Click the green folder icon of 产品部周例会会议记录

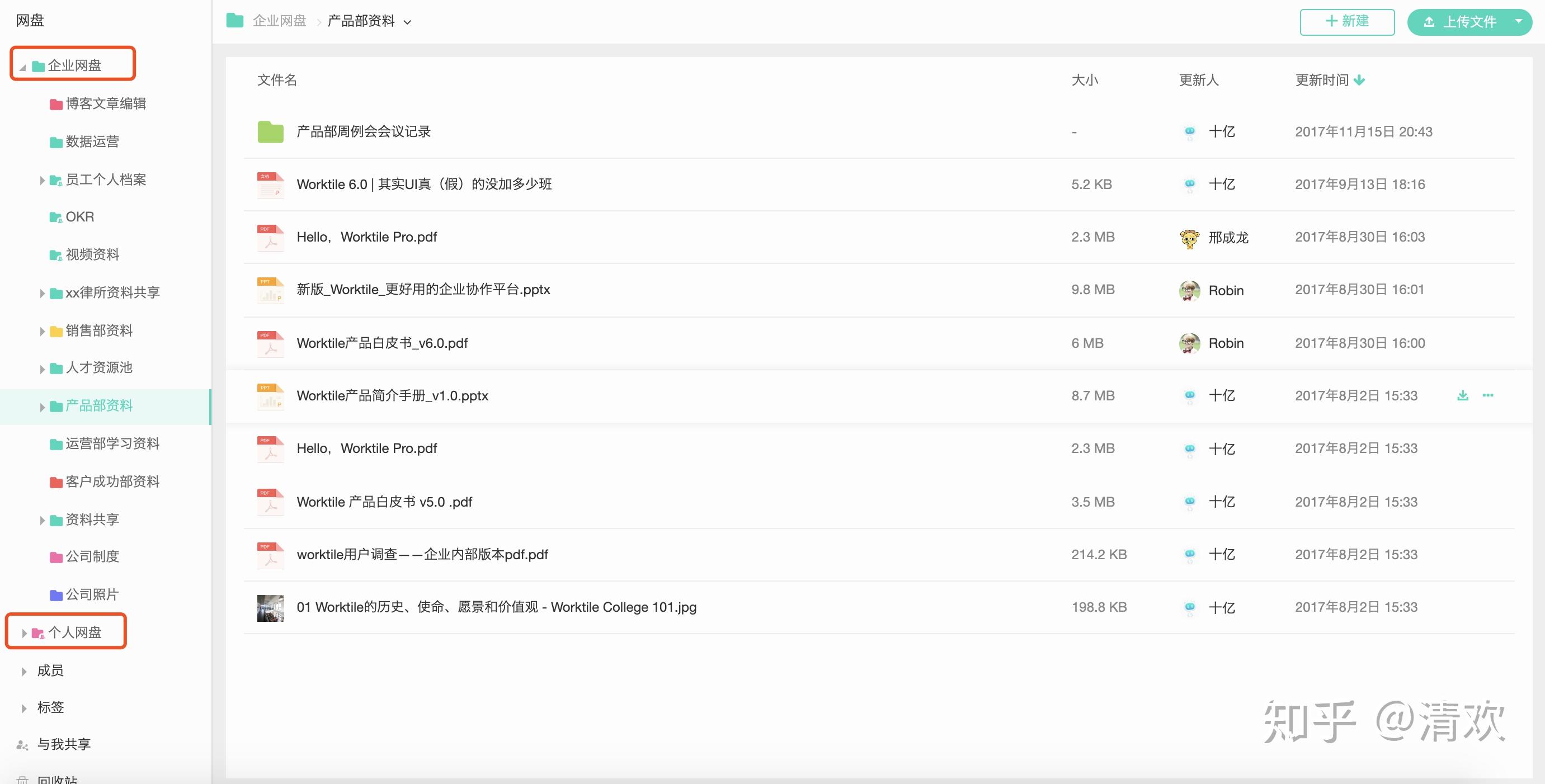point(271,132)
